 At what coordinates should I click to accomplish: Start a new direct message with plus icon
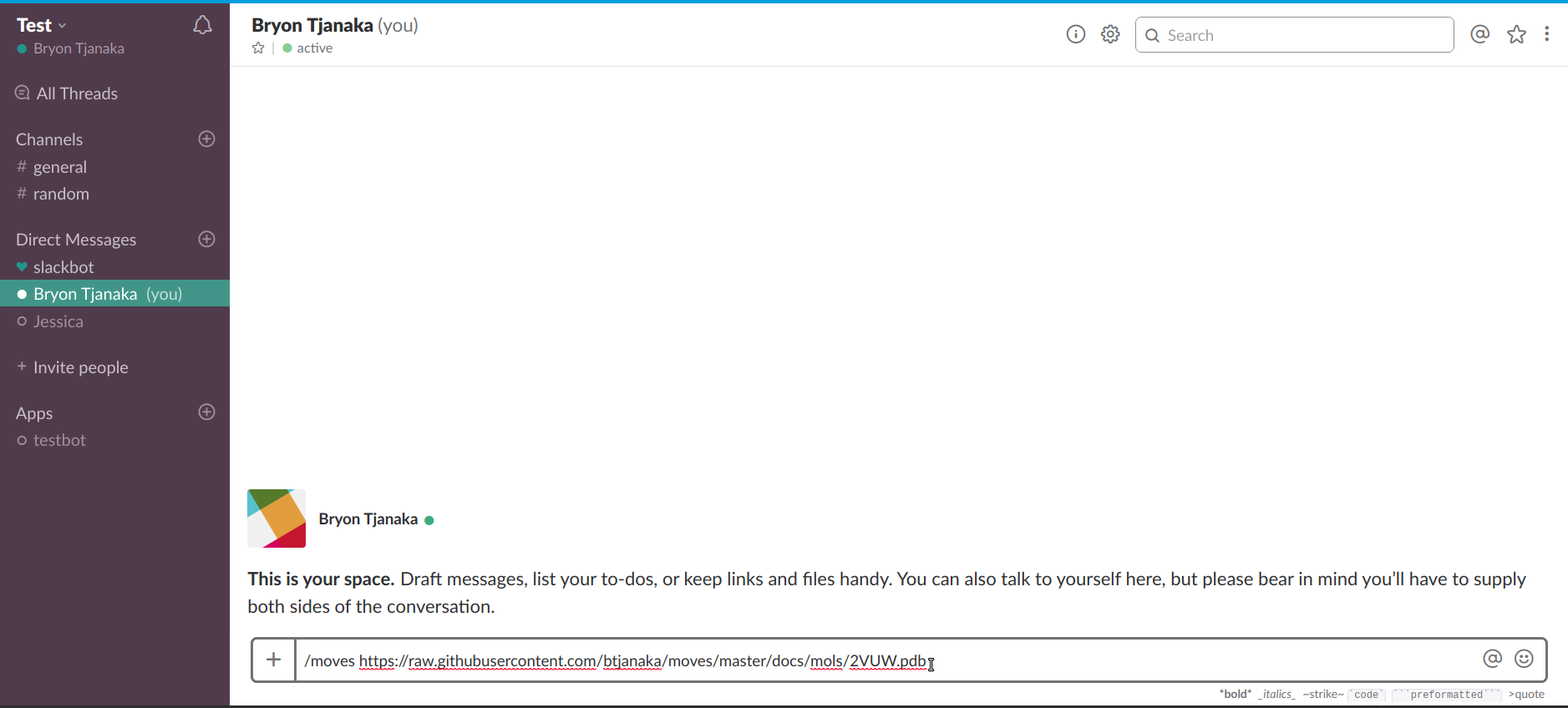[x=207, y=239]
